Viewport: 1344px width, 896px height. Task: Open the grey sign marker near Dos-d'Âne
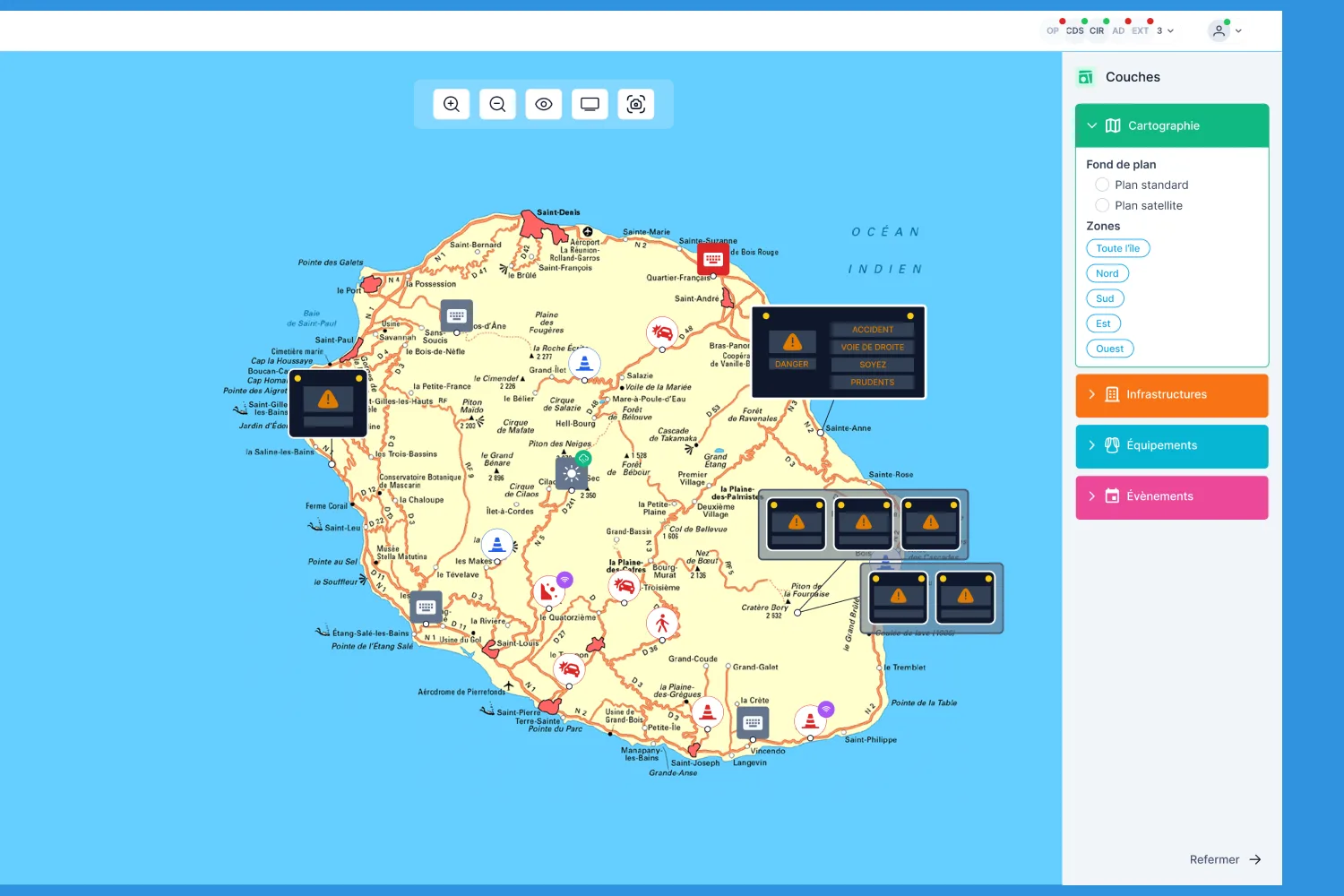456,315
